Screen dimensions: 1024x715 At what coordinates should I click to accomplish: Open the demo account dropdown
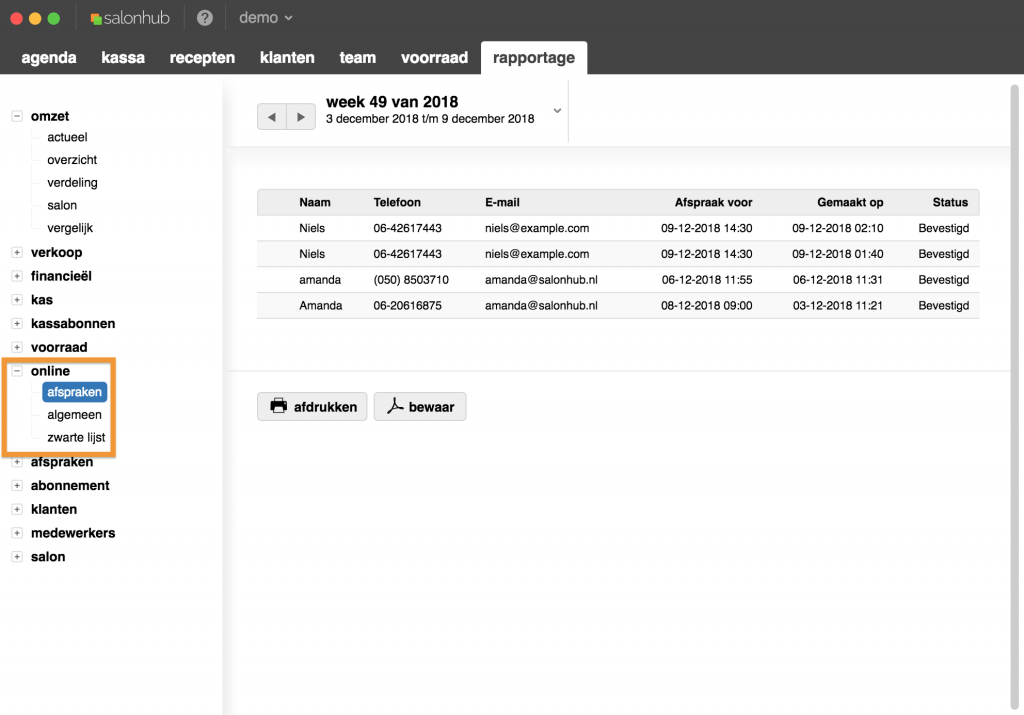265,18
